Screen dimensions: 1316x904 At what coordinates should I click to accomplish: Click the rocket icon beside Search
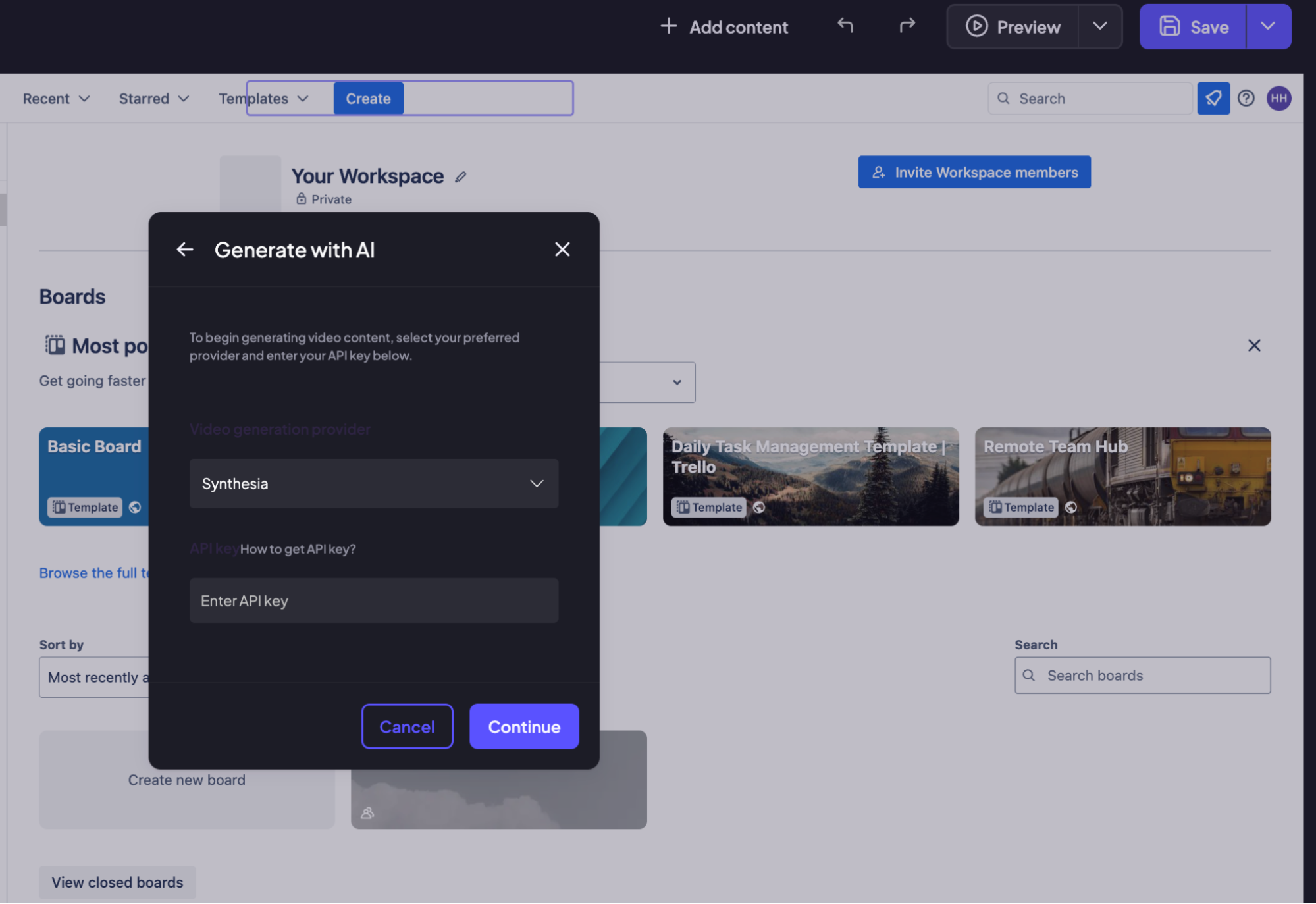[x=1213, y=99]
